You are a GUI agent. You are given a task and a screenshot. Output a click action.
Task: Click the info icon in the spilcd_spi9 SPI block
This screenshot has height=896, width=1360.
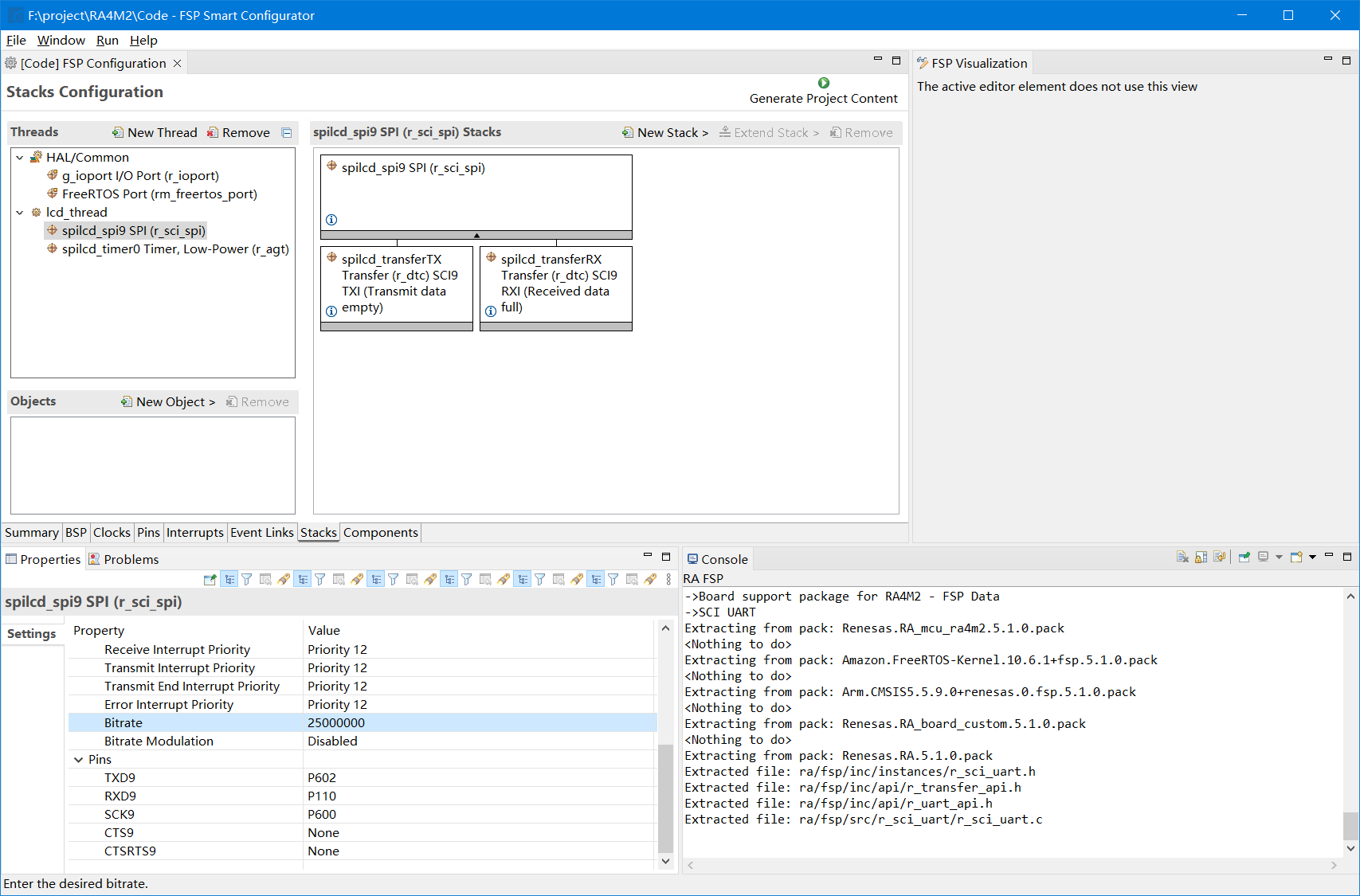click(331, 220)
